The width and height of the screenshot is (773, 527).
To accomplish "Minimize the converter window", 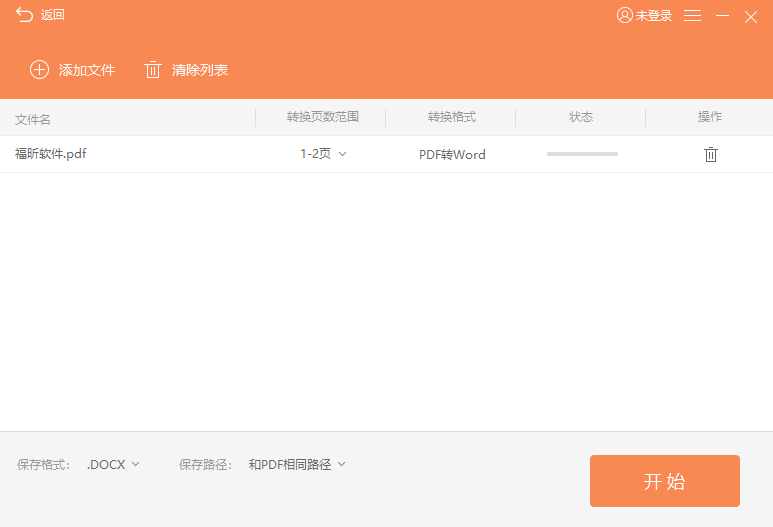I will [x=722, y=16].
